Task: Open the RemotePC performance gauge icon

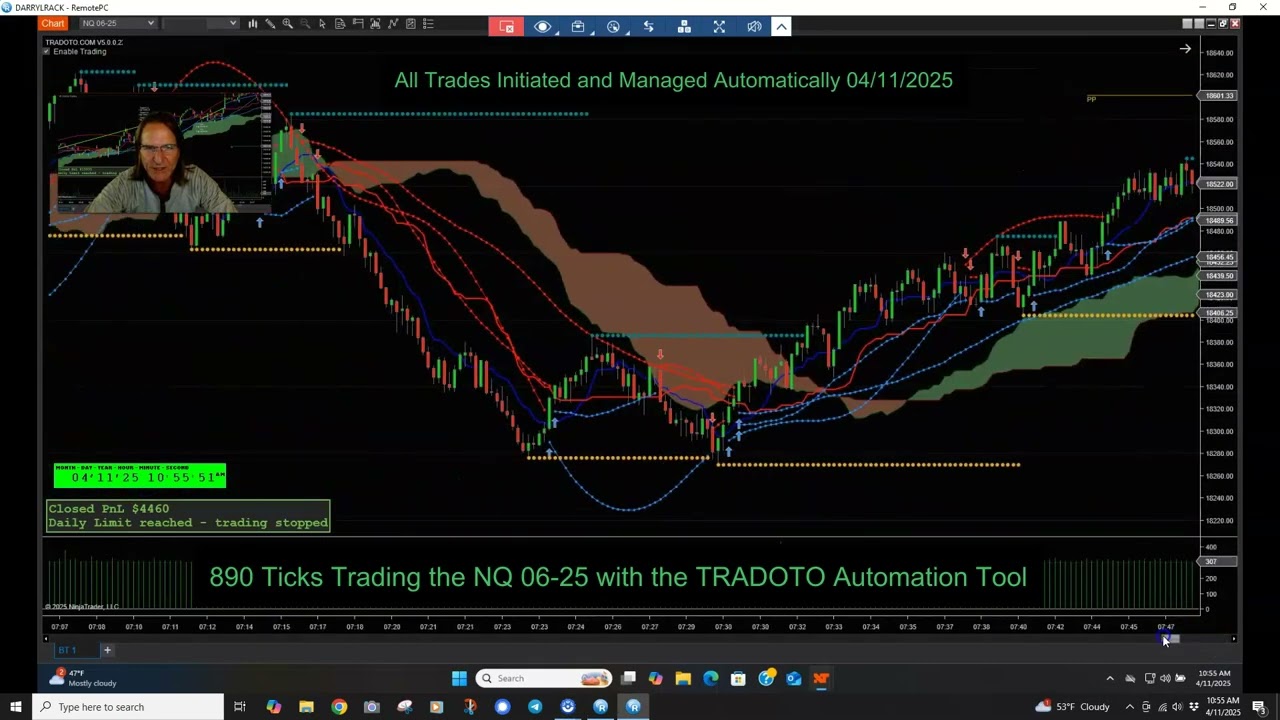Action: click(x=613, y=27)
